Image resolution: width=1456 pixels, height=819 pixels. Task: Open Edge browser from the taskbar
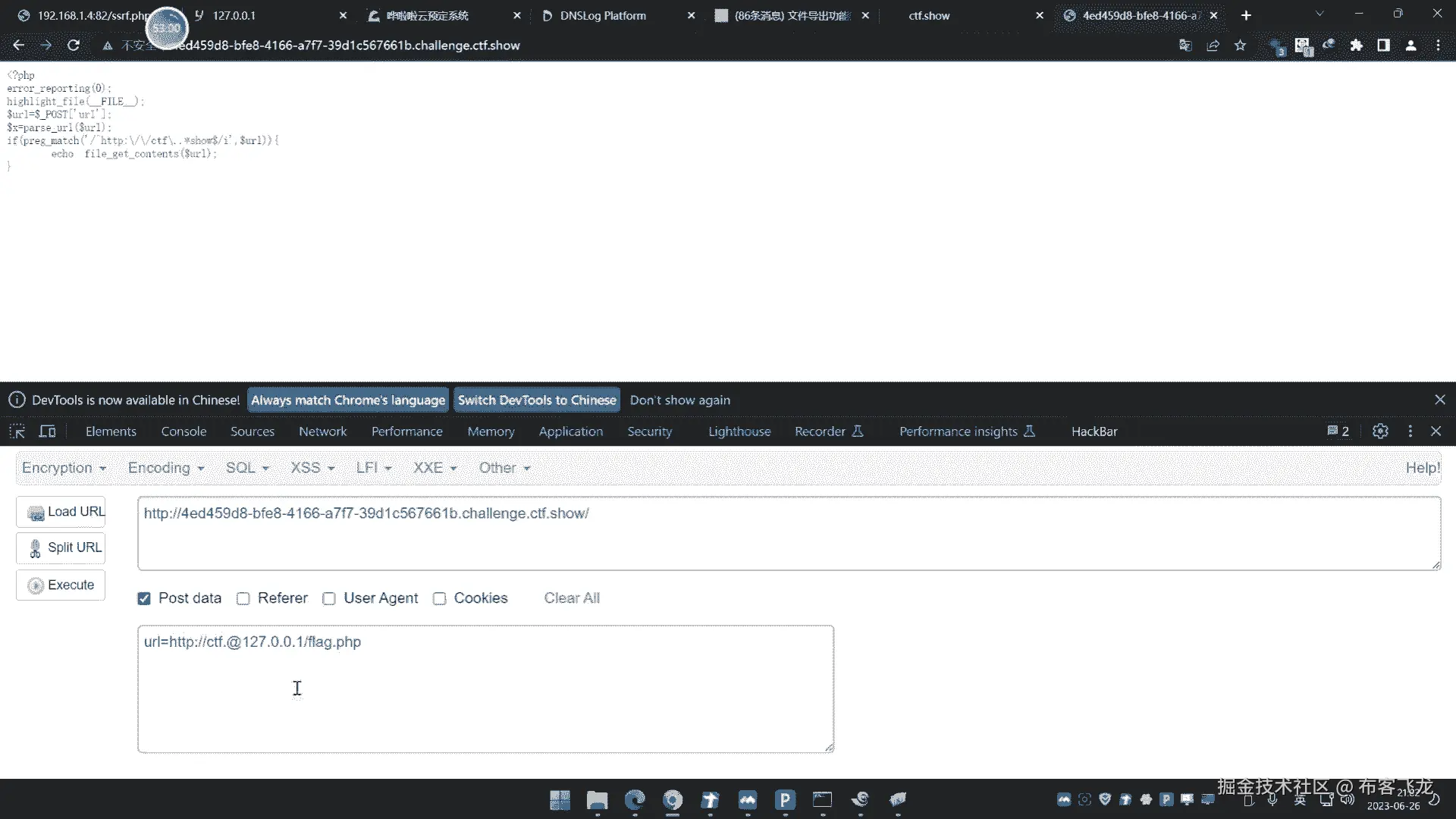[x=635, y=799]
